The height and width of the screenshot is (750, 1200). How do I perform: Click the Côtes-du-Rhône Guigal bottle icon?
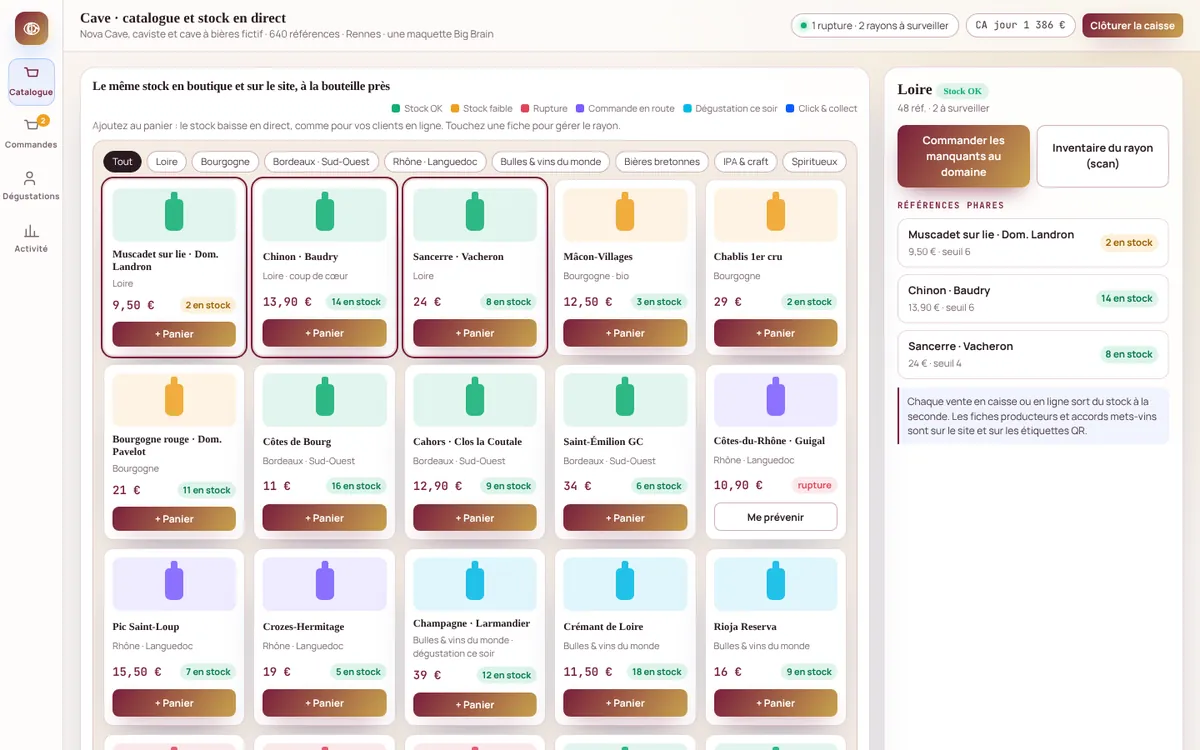click(x=776, y=397)
